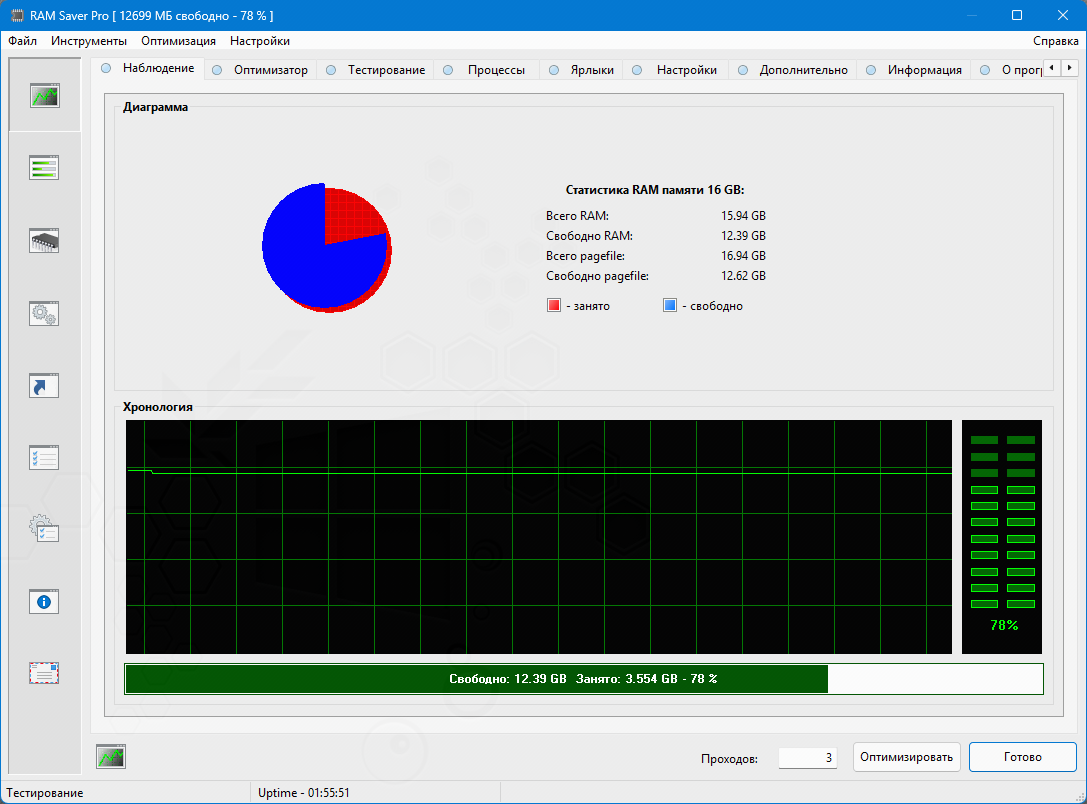Click the 78% LED level meter
This screenshot has width=1087, height=804.
[x=1002, y=536]
